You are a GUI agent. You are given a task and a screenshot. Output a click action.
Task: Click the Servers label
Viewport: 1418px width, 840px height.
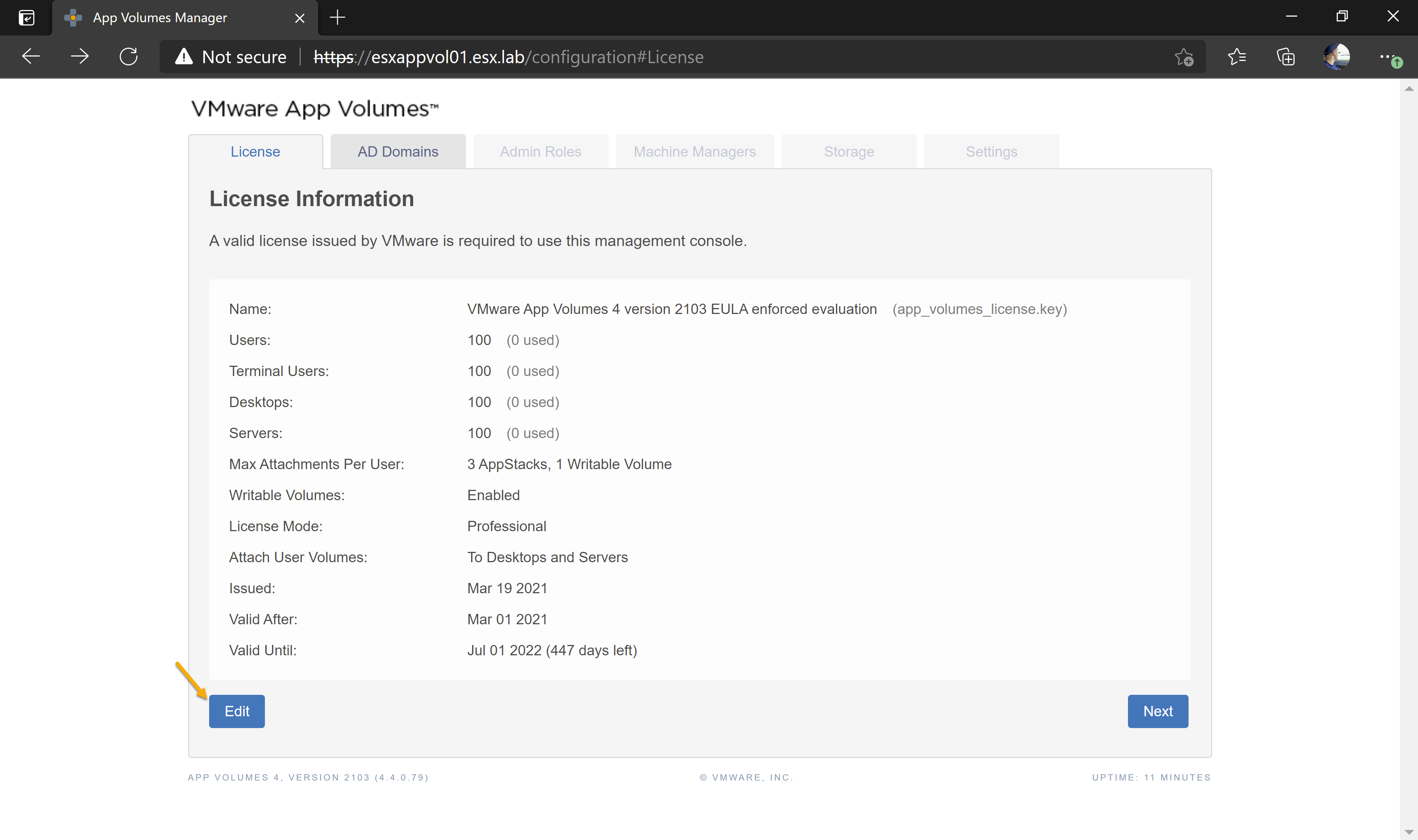(x=255, y=434)
